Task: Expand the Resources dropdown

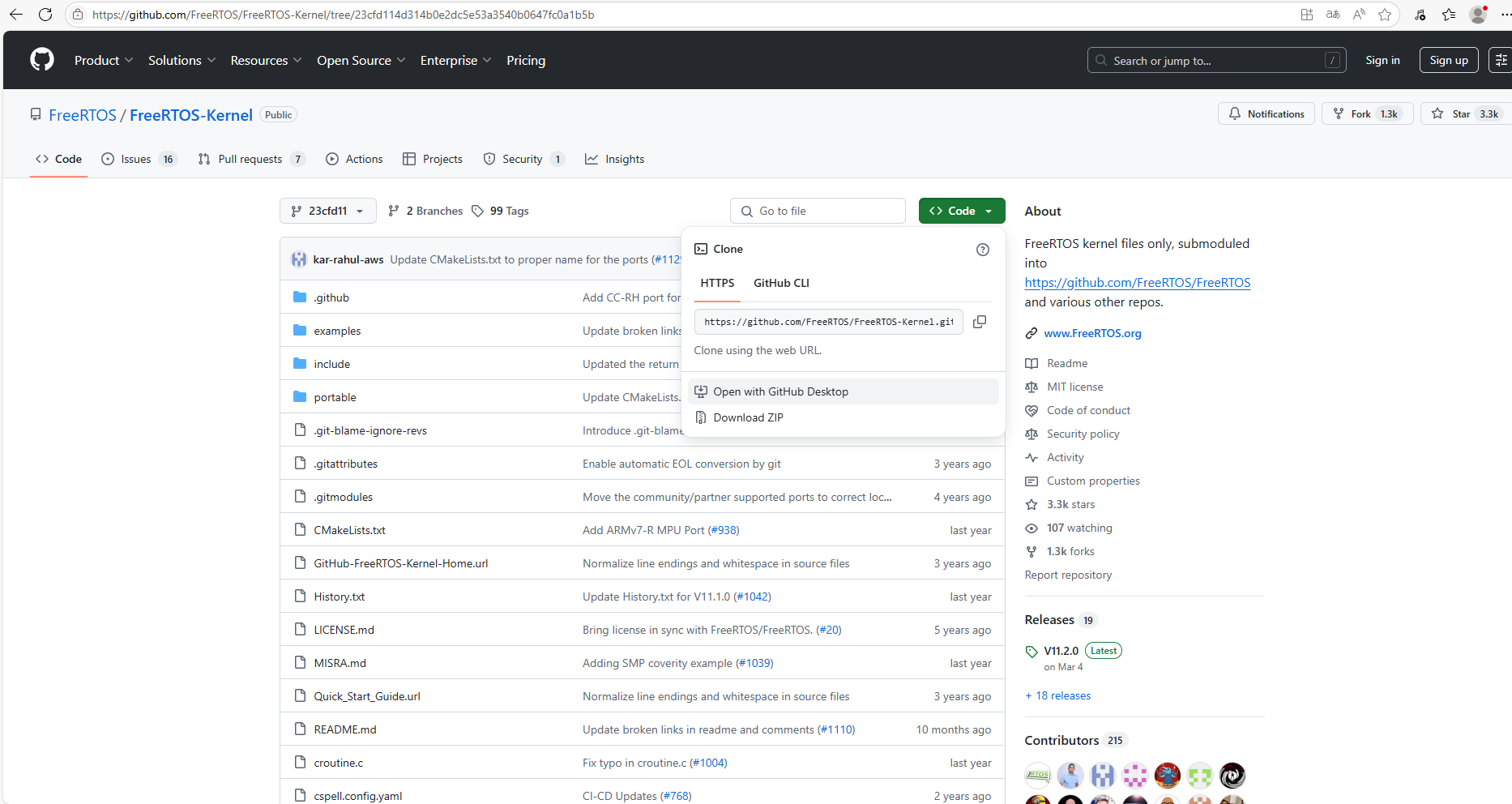Action: tap(266, 60)
